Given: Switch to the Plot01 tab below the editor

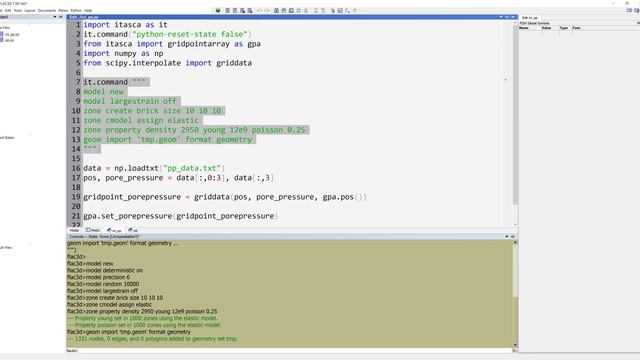Looking at the screenshot, I should pos(93,231).
